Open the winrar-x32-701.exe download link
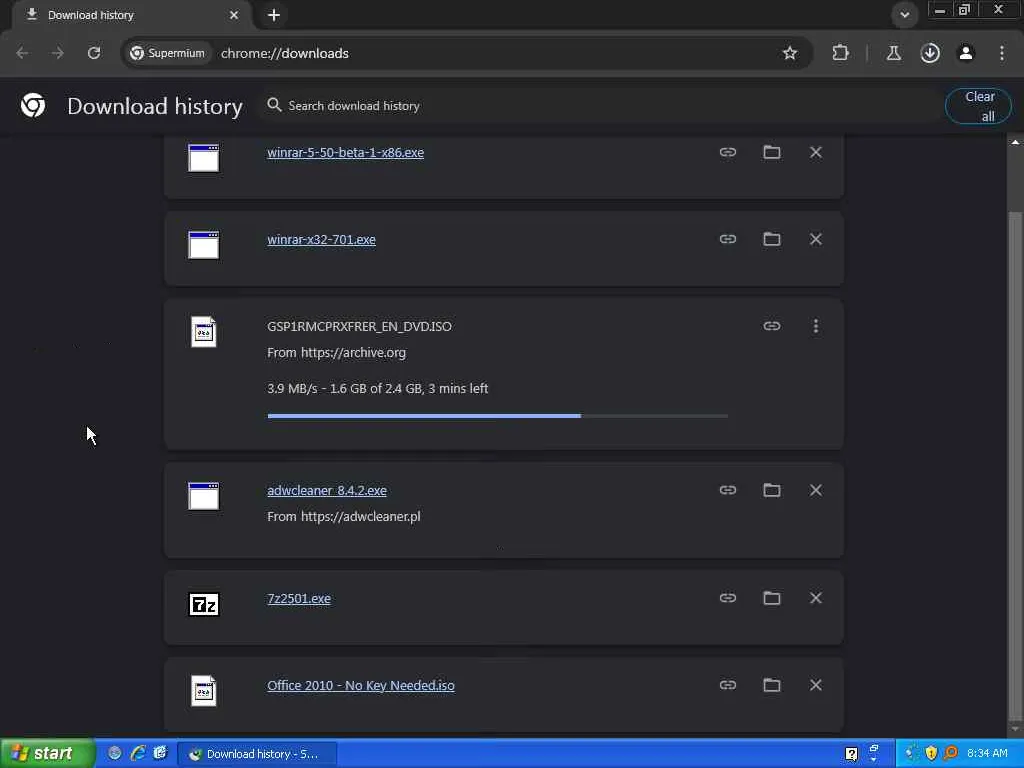The height and width of the screenshot is (768, 1024). 321,240
